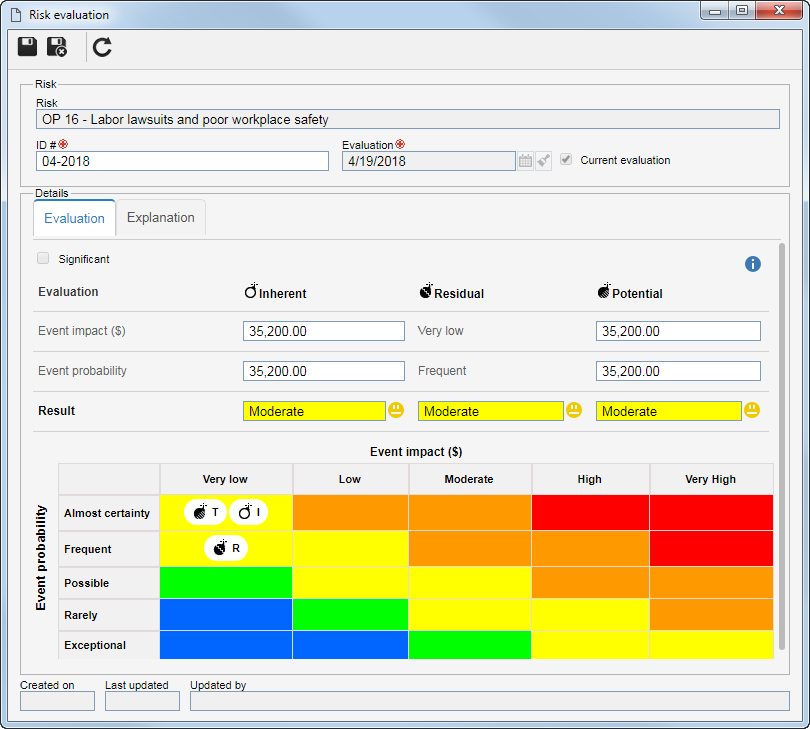
Task: Click the Details vertical scrollbar
Action: coord(782,446)
